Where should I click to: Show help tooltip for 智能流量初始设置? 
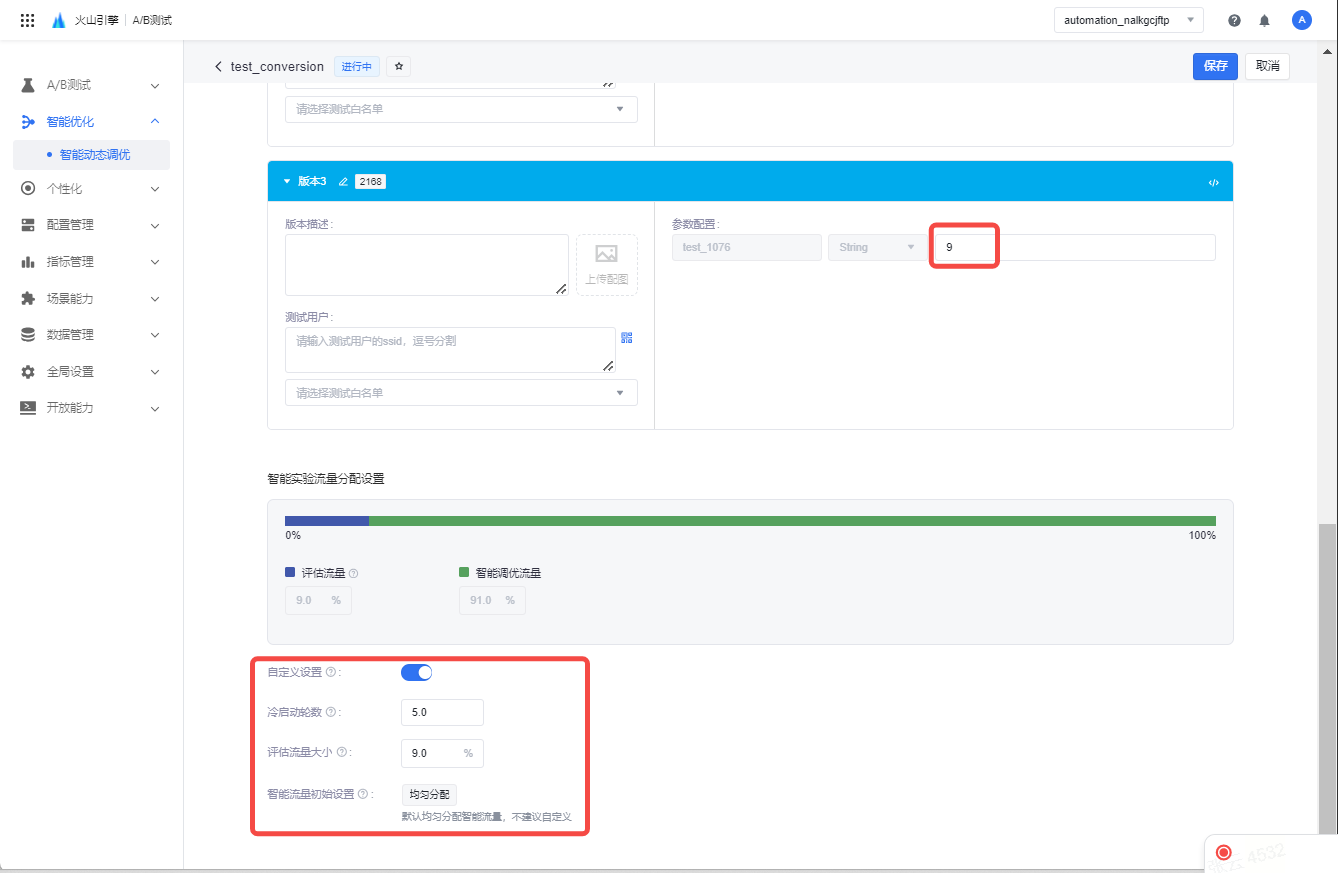click(x=363, y=794)
